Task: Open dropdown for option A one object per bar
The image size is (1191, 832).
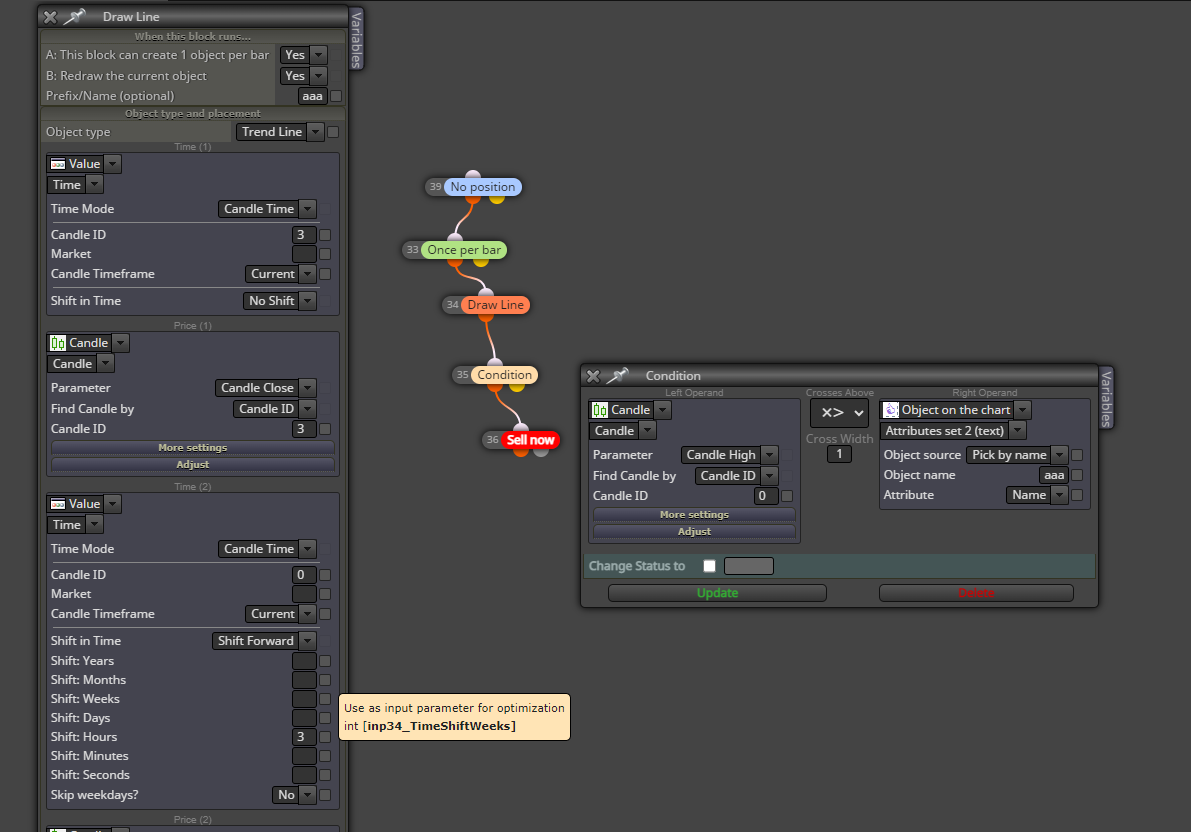Action: tap(319, 55)
